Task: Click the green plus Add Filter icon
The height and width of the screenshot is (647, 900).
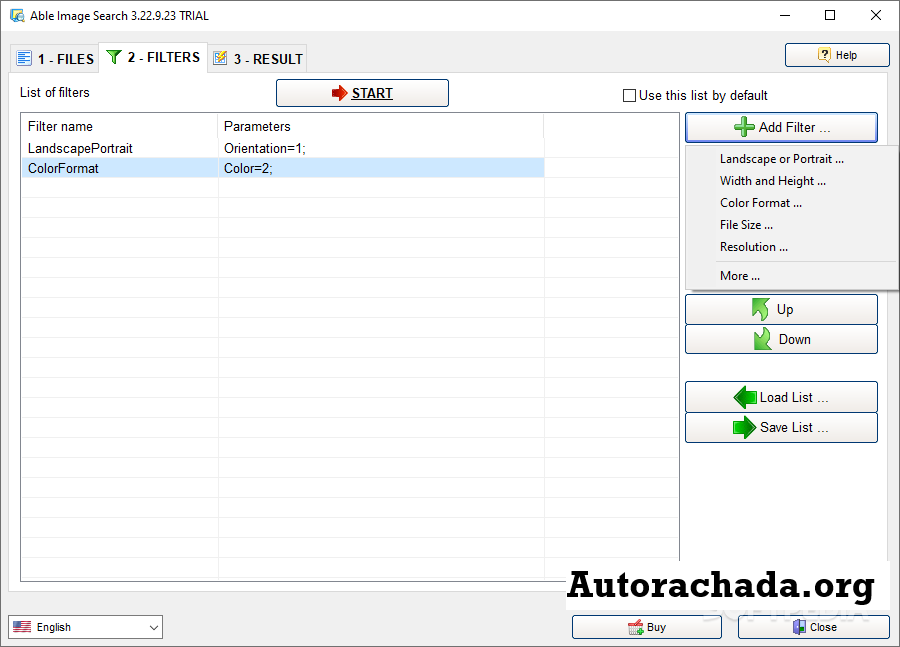Action: pos(744,127)
